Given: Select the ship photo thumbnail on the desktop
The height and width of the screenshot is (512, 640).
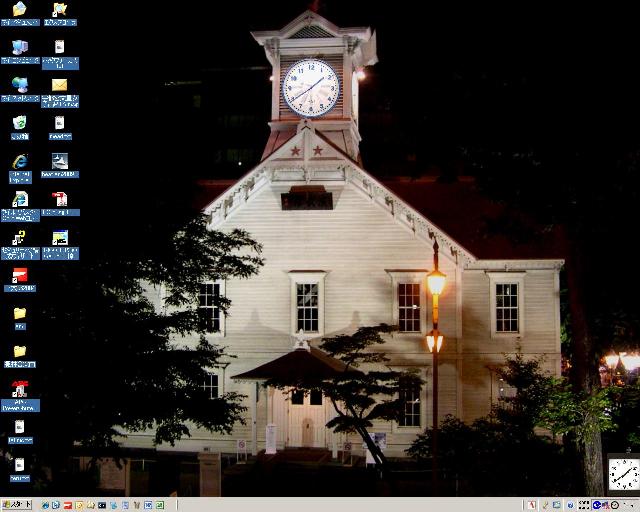Looking at the screenshot, I should click(x=60, y=161).
